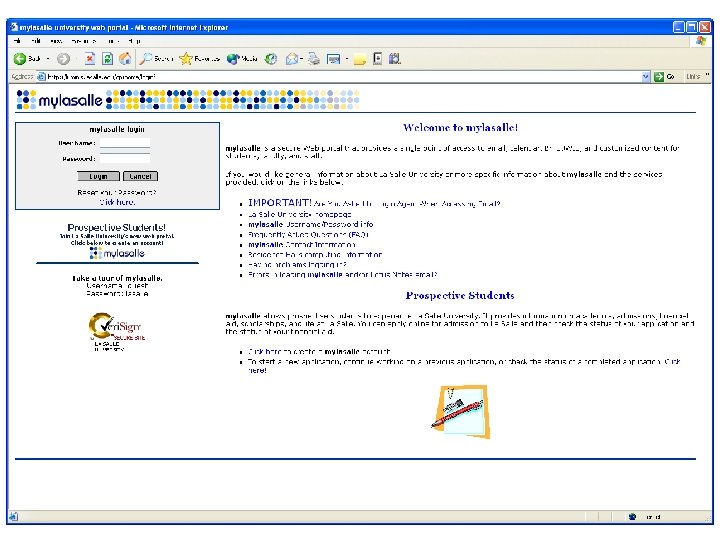Open the Lotus Notes email errors link

click(343, 275)
